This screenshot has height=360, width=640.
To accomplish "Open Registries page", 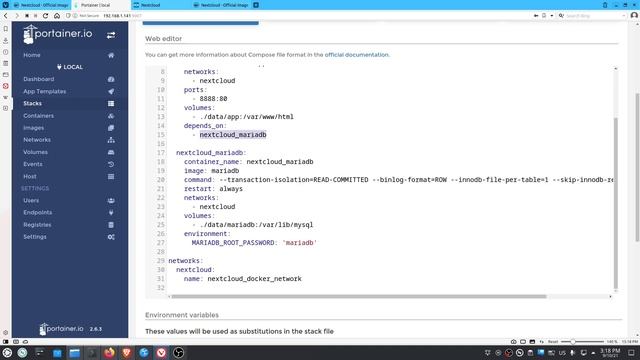I will click(x=37, y=225).
